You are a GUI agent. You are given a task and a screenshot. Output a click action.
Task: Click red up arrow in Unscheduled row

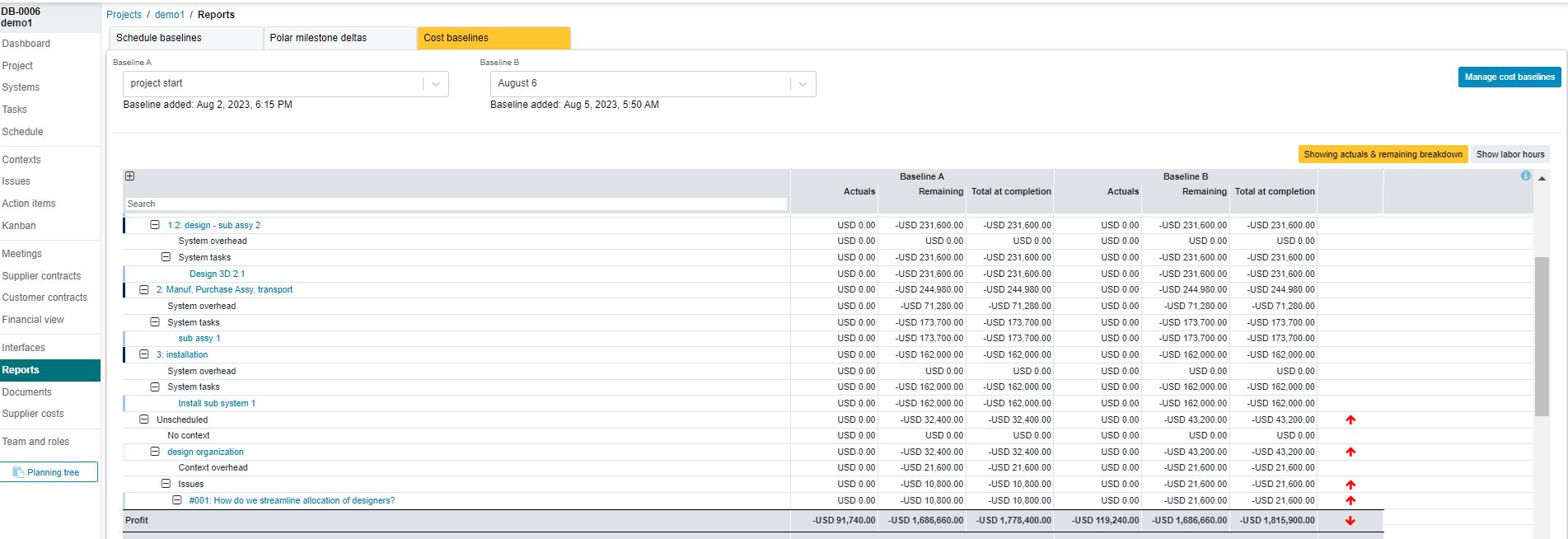pyautogui.click(x=1350, y=419)
